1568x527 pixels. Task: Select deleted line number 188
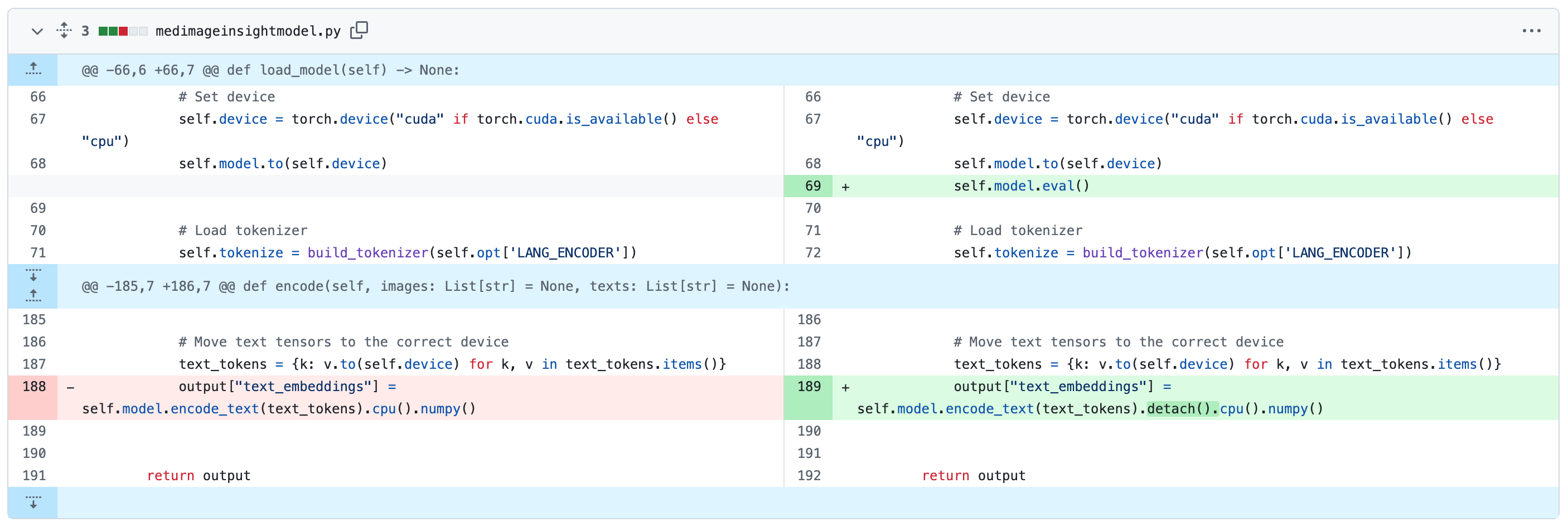click(x=34, y=387)
